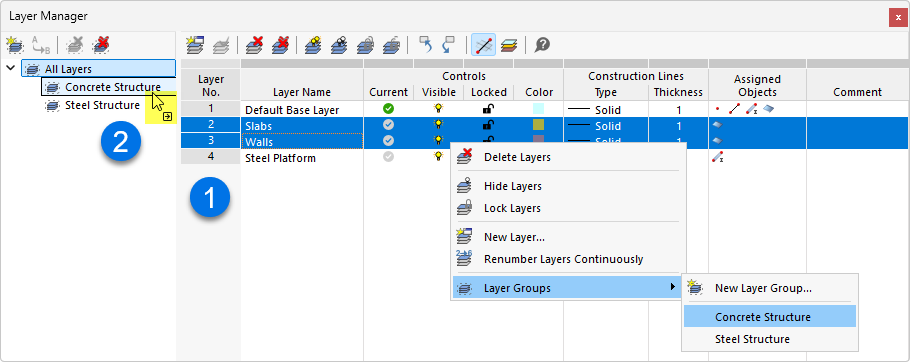Click the Assigned Objects column header
This screenshot has width=910, height=362.
point(757,85)
